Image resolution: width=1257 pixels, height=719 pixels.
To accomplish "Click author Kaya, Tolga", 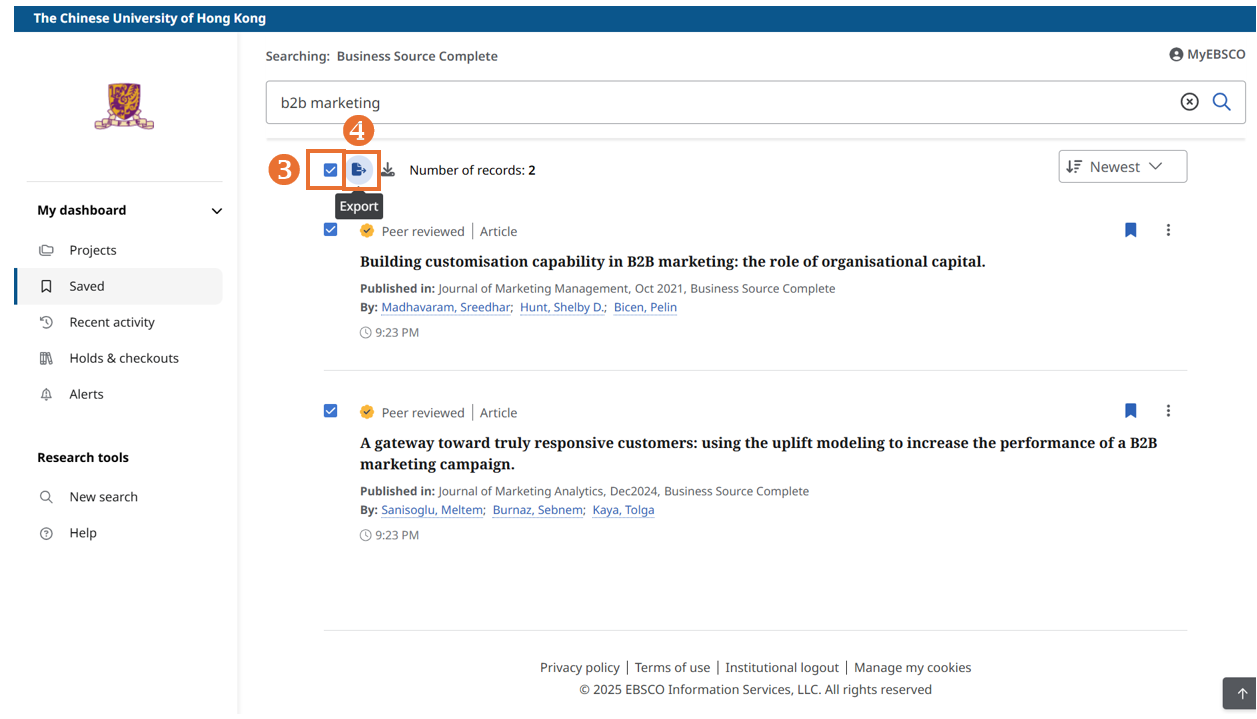I will point(623,510).
